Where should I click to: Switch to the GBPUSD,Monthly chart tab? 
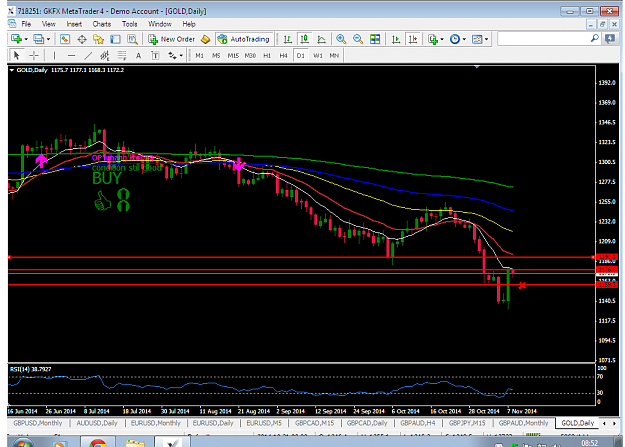point(38,423)
